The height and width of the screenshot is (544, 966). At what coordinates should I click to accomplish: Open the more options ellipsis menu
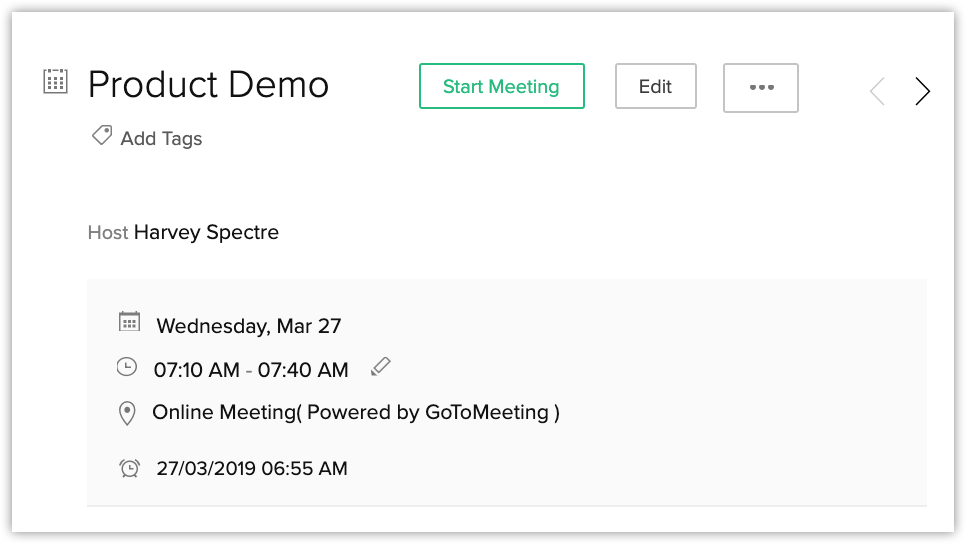coord(761,87)
